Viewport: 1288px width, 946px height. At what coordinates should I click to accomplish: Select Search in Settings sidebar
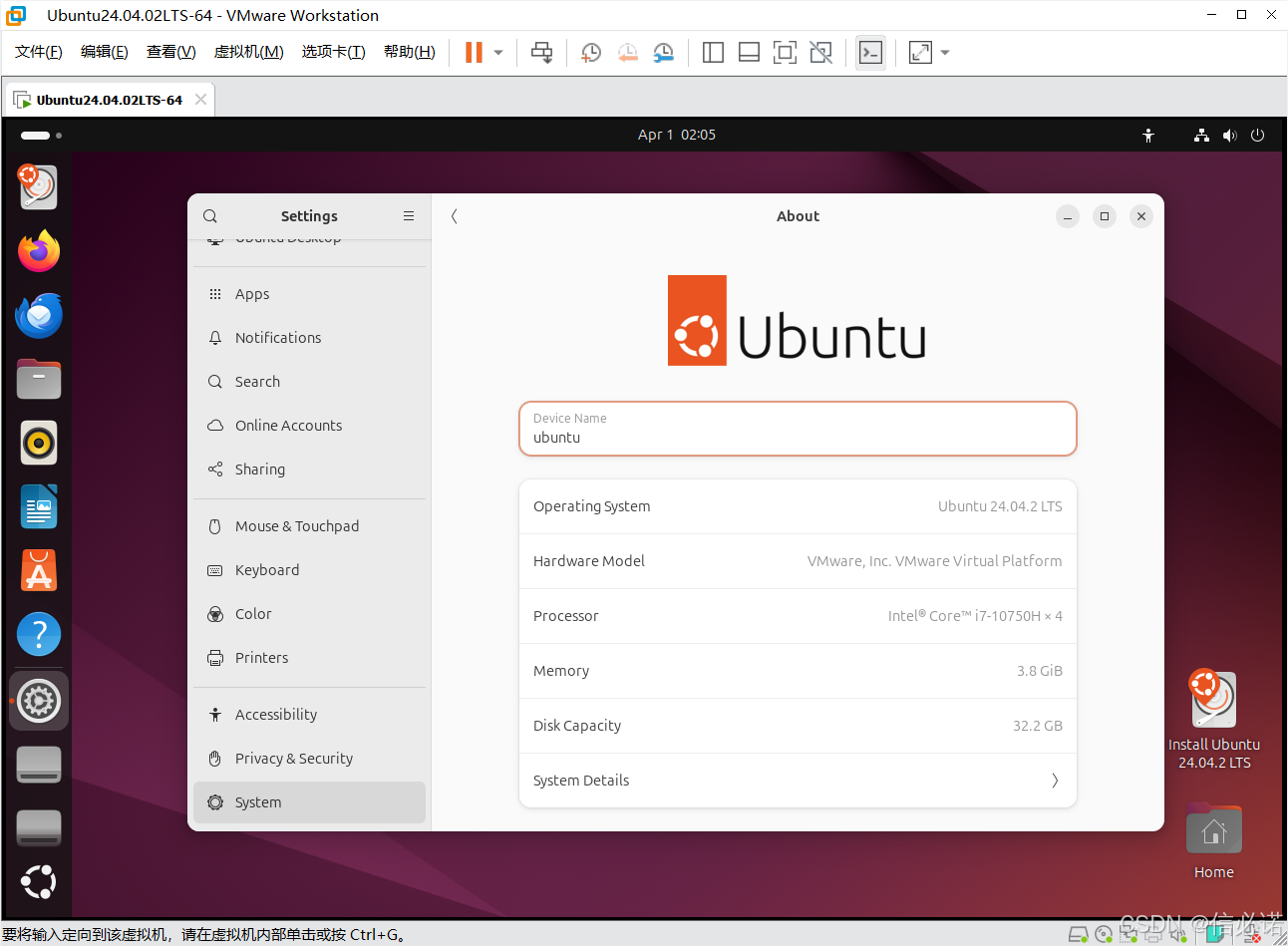tap(310, 382)
